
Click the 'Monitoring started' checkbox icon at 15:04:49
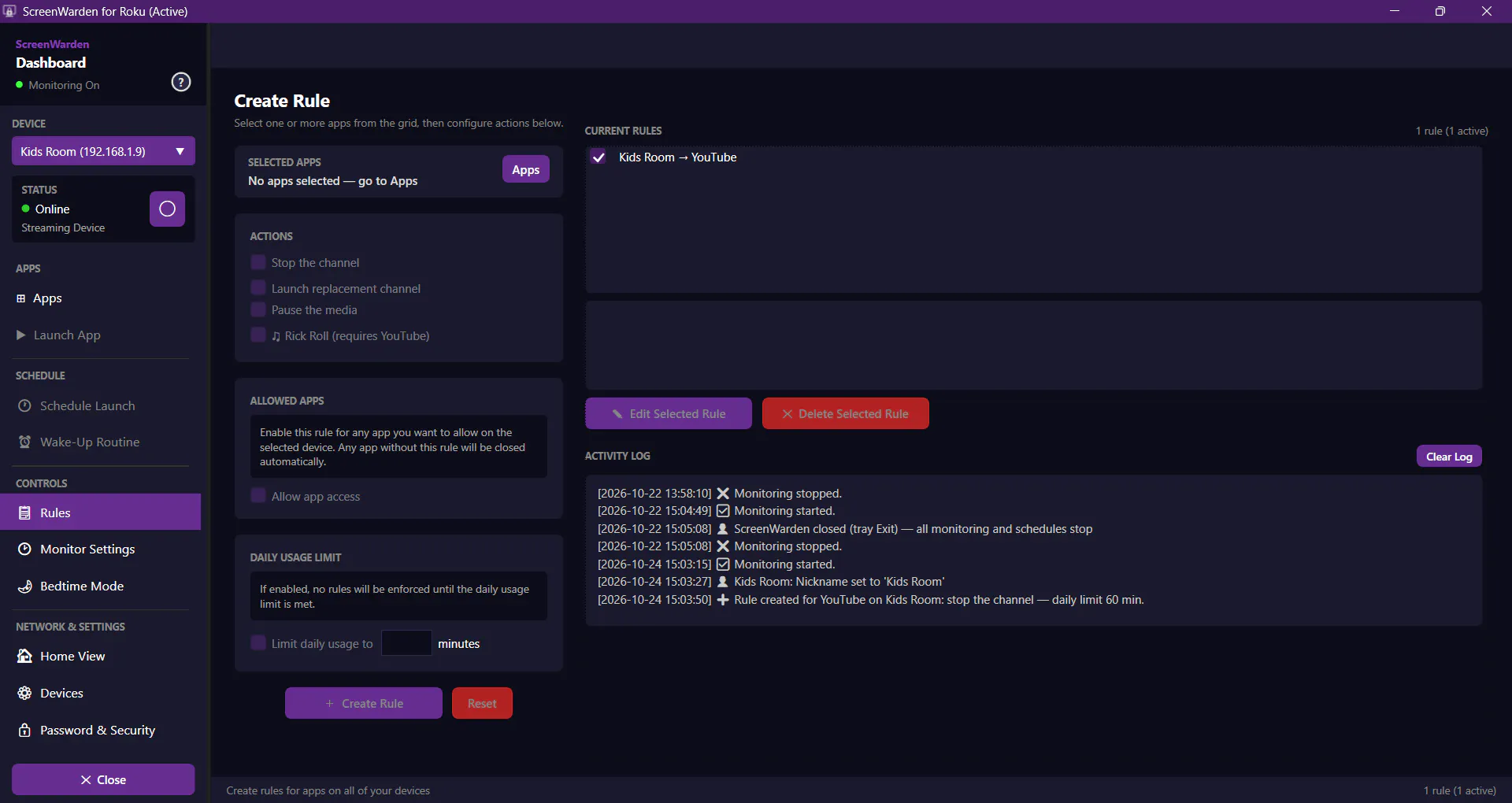point(723,511)
